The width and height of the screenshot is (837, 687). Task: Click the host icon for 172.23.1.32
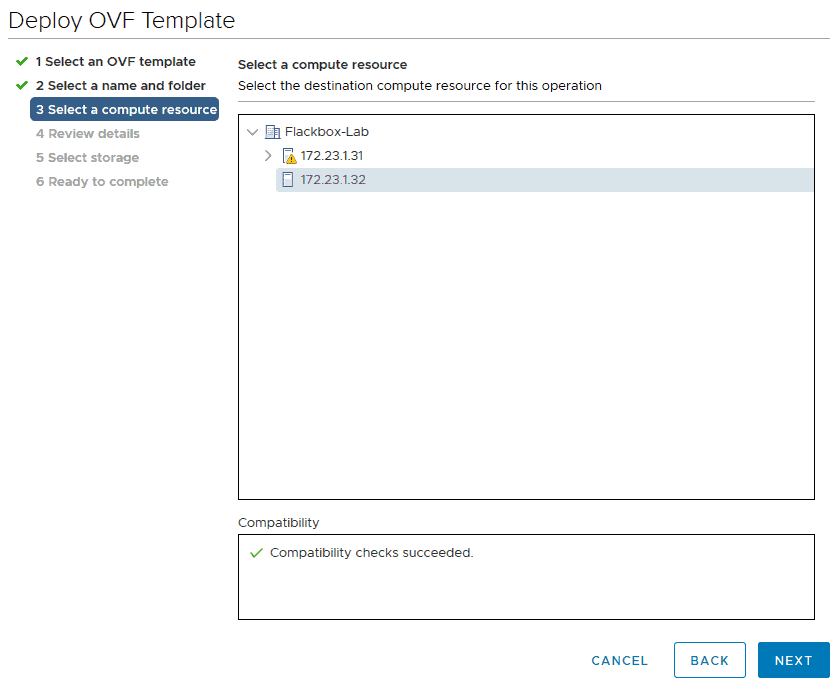(x=288, y=180)
